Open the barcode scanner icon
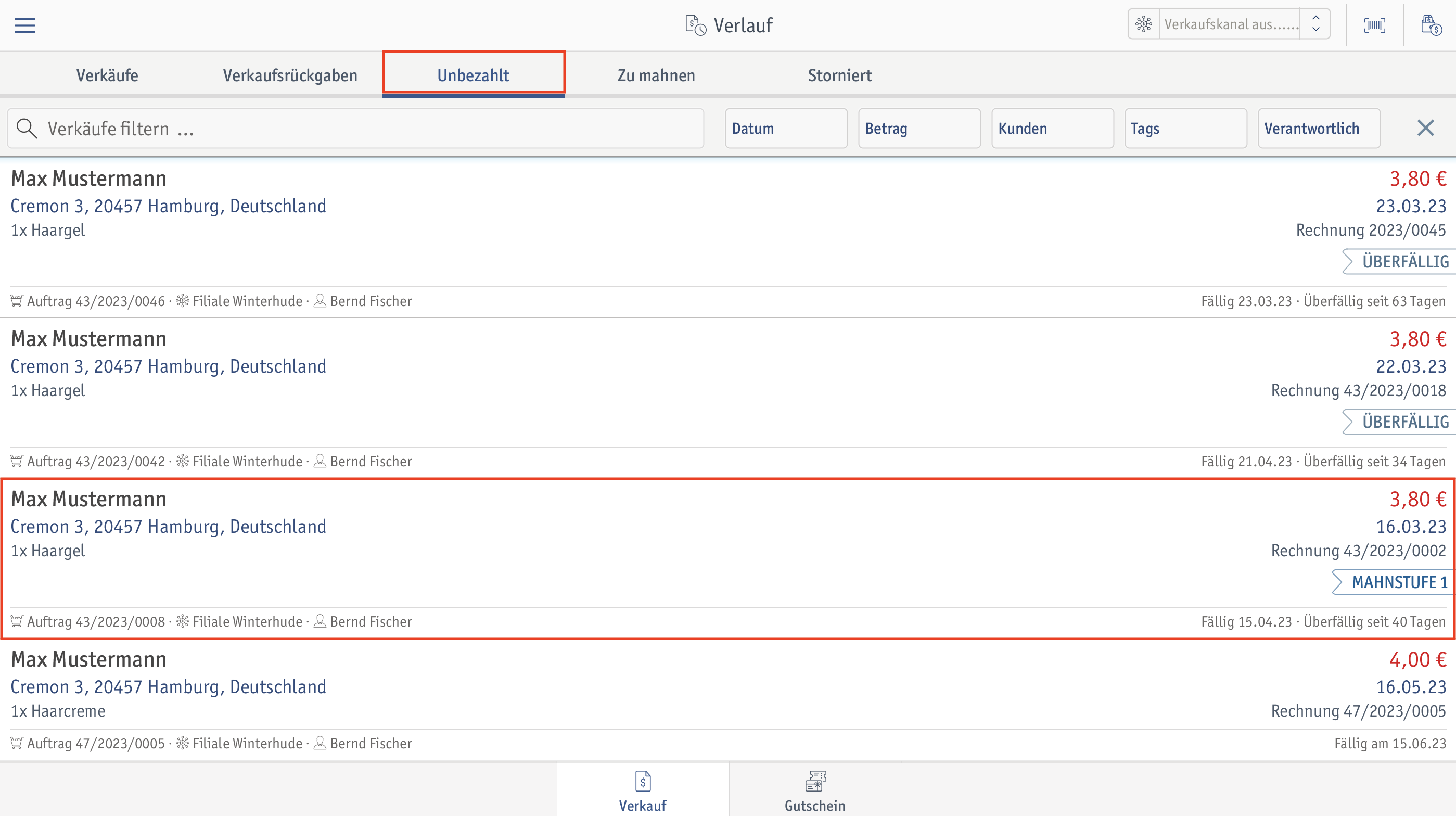 tap(1375, 25)
